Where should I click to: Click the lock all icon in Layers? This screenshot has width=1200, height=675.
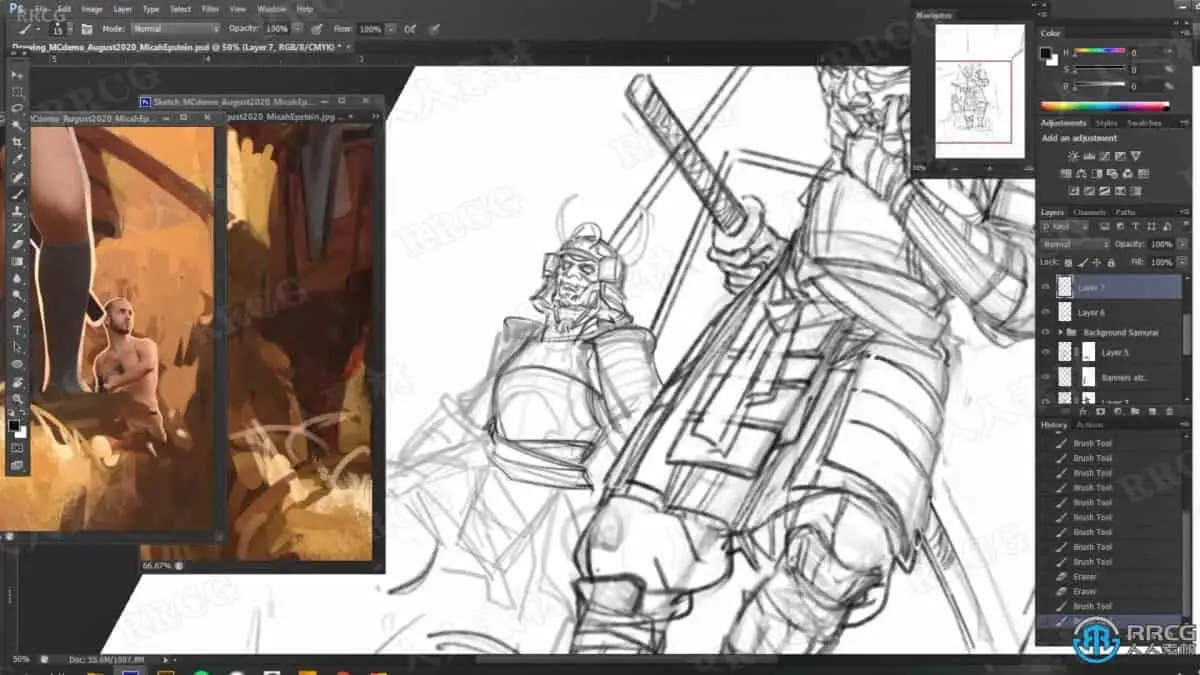point(1110,262)
